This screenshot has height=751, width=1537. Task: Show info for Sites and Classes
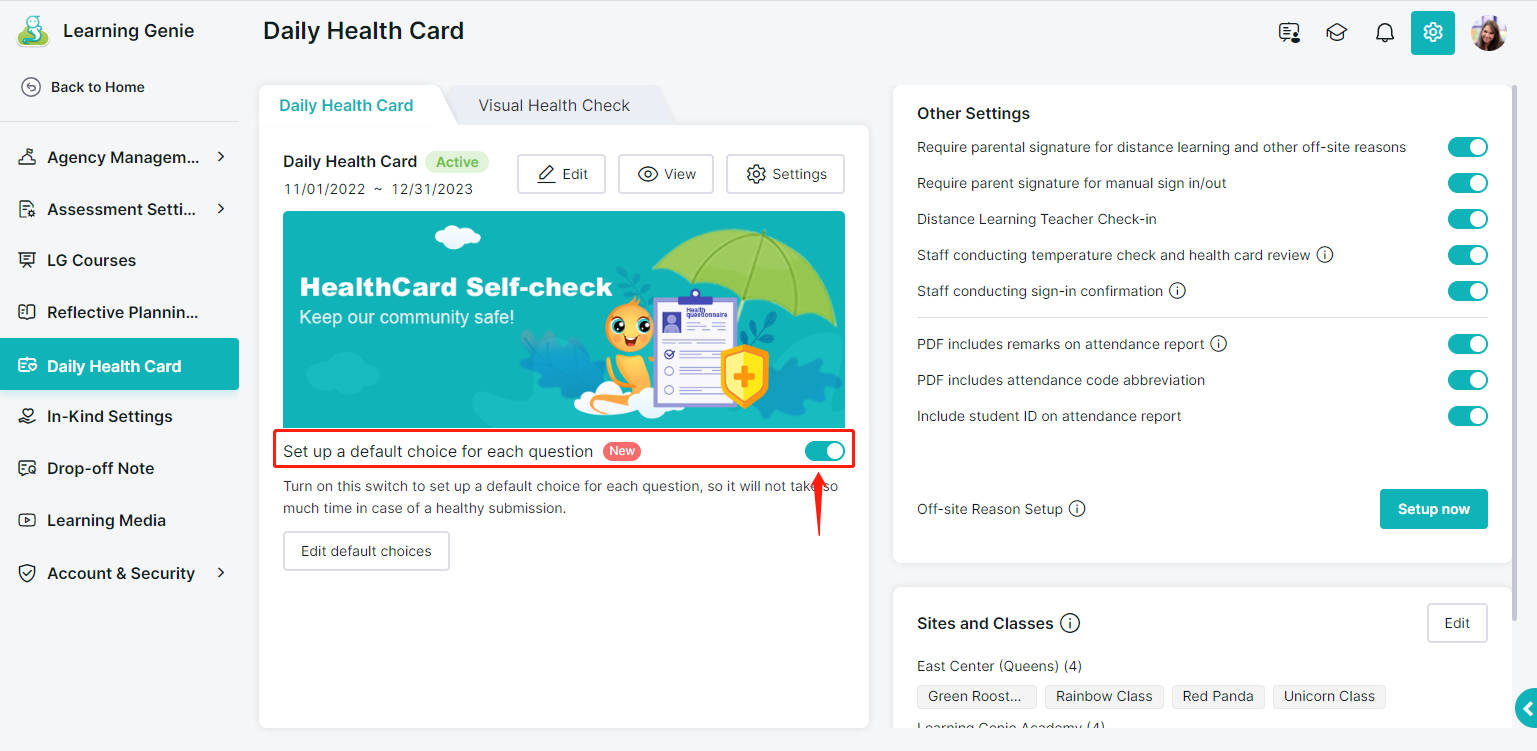[x=1070, y=623]
